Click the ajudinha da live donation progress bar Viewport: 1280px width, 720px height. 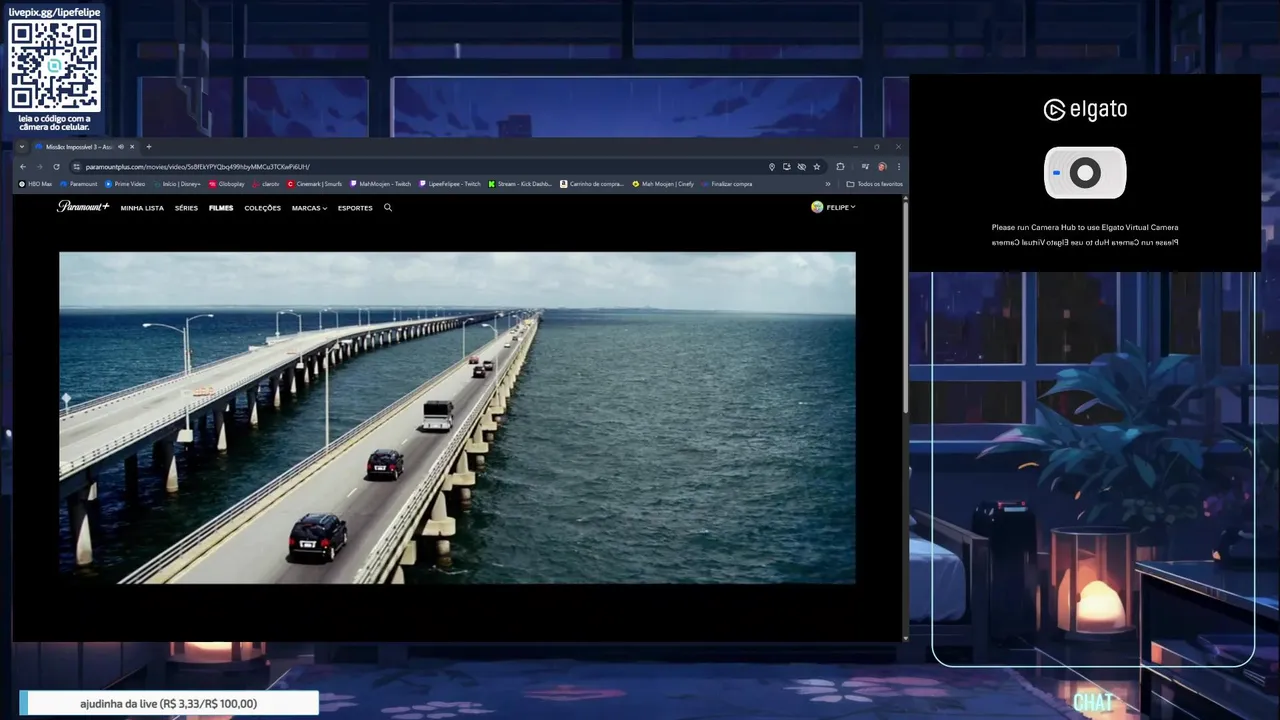[x=169, y=703]
